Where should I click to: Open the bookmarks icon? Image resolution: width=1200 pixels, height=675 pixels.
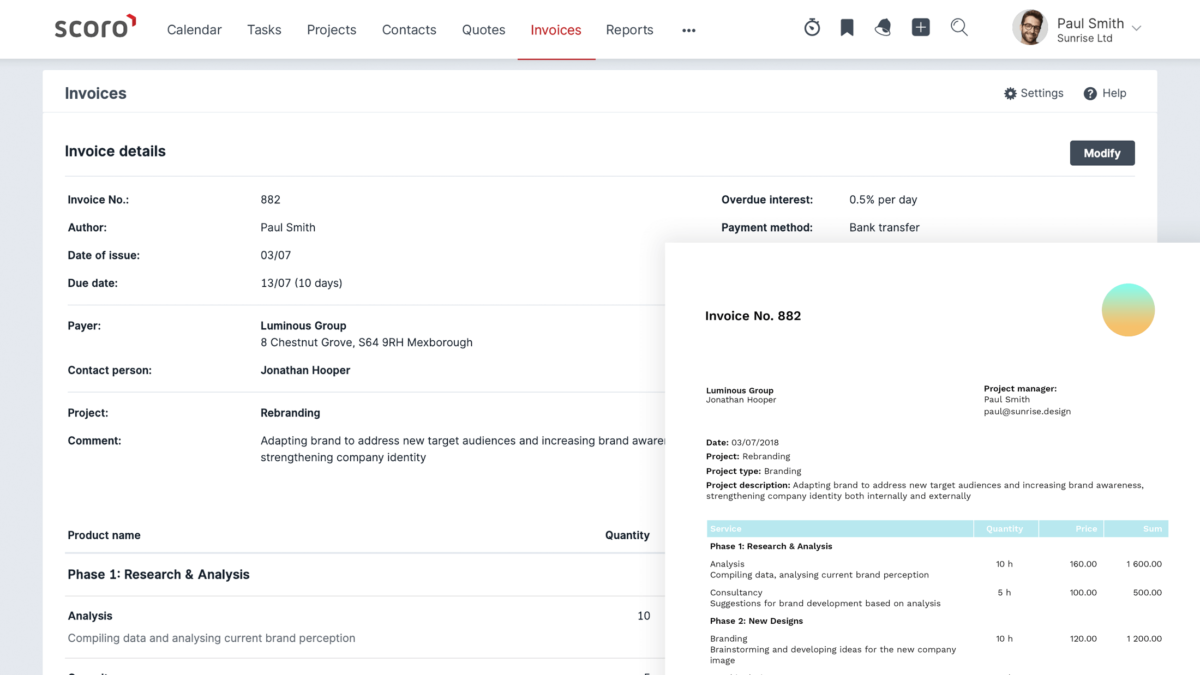pos(847,28)
